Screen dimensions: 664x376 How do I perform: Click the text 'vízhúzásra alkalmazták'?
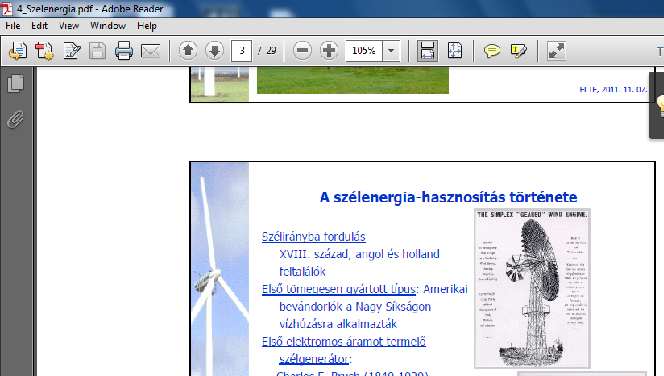coord(338,324)
